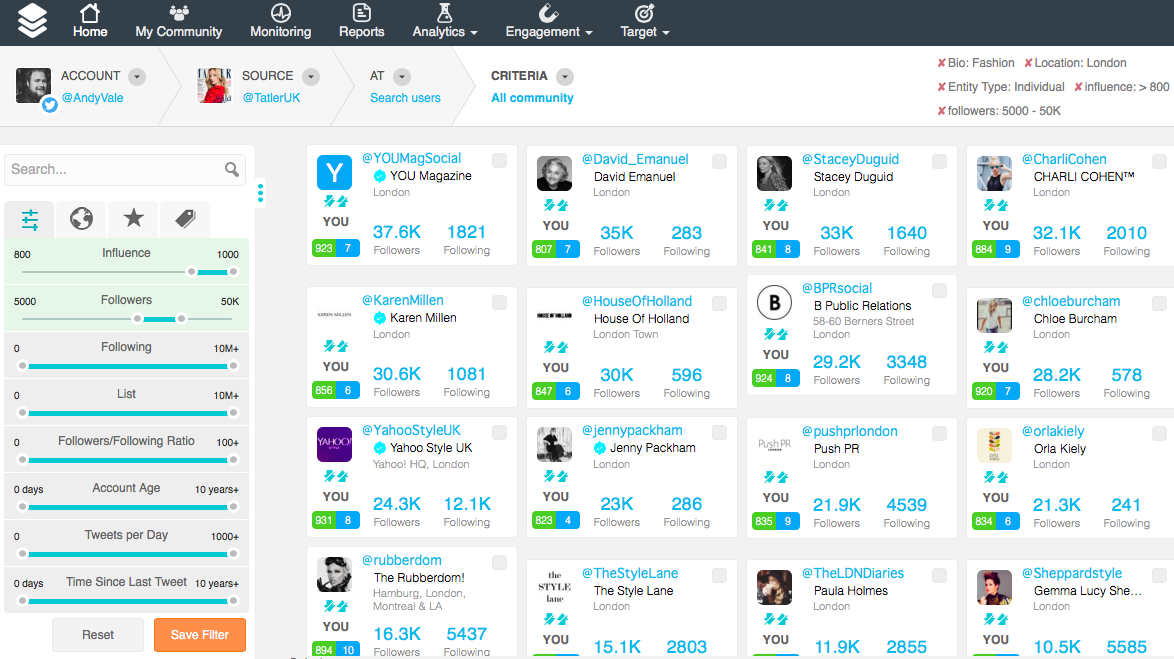
Task: Click the Target bullseye icon
Action: [x=645, y=13]
